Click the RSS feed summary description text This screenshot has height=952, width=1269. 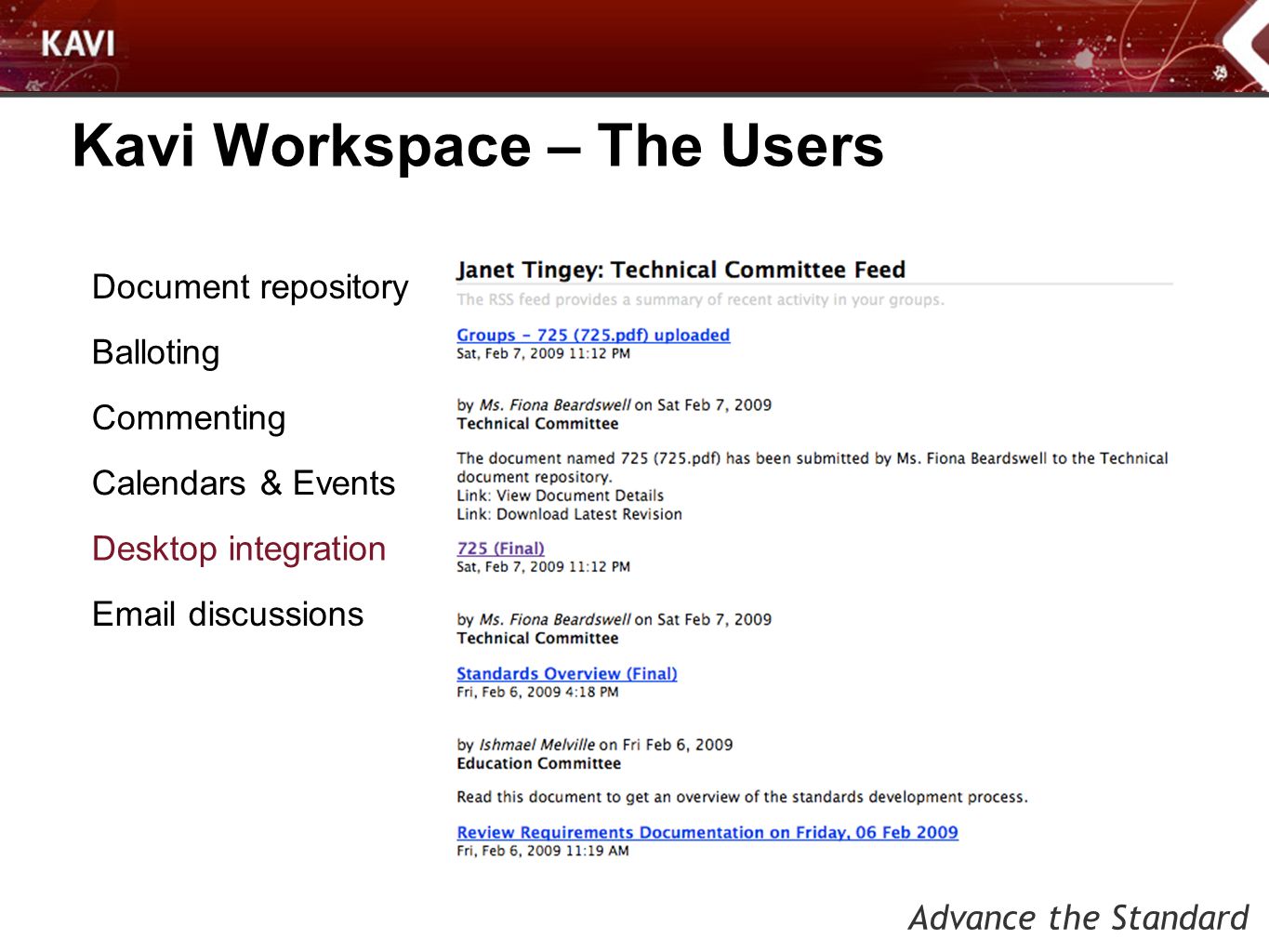click(700, 299)
